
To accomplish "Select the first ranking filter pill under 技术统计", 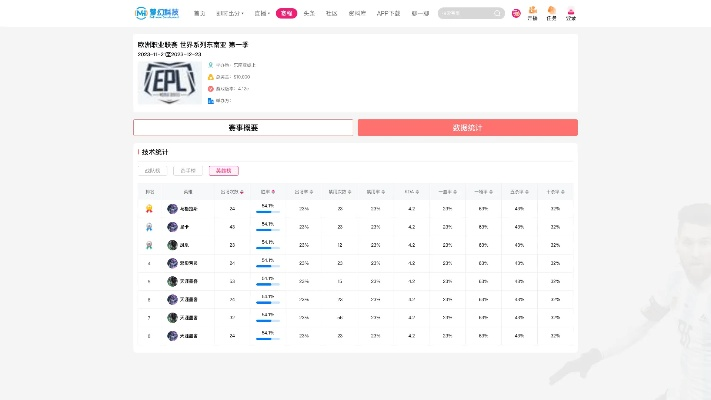I will pos(151,171).
